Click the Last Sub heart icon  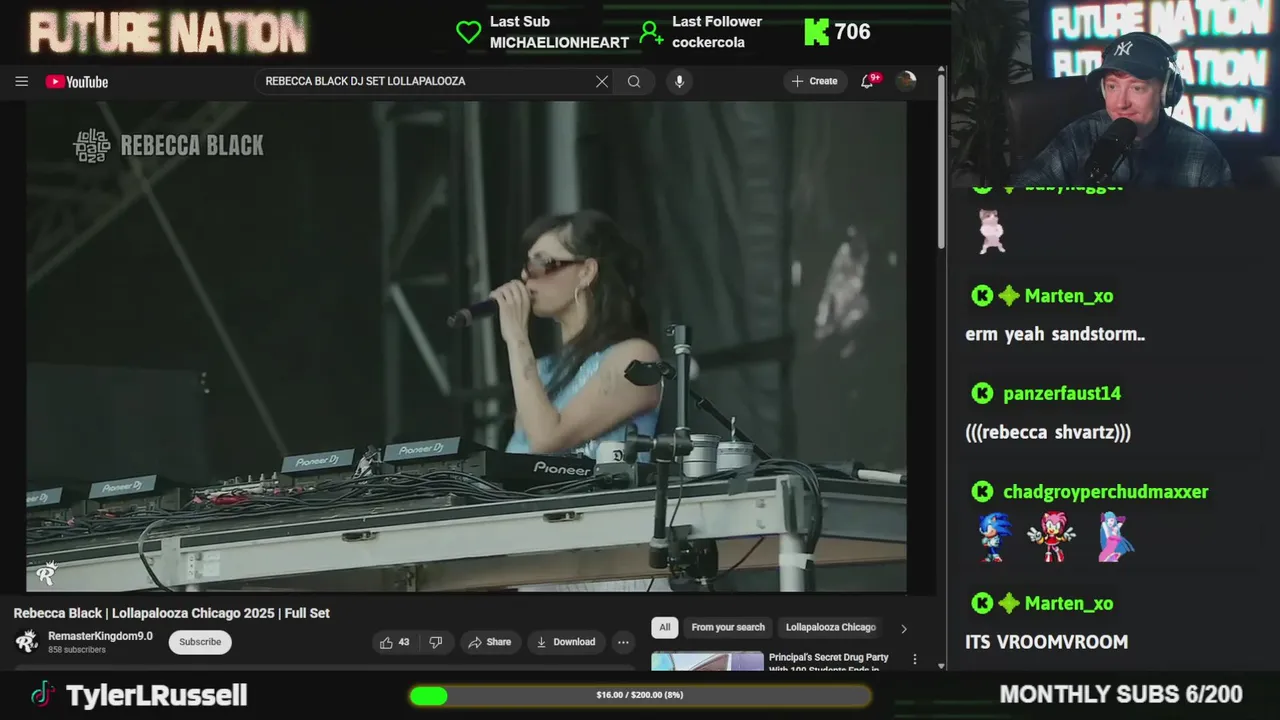pos(468,32)
